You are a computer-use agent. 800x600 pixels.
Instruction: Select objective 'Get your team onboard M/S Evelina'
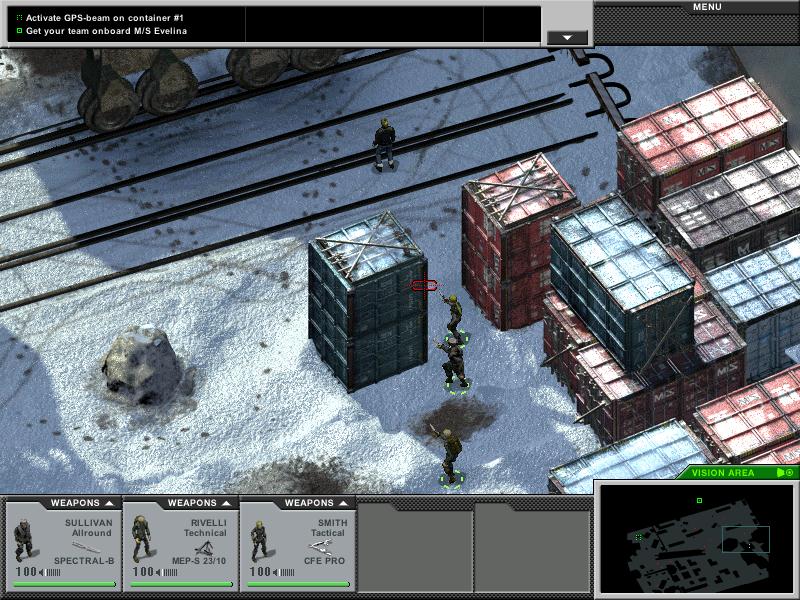(106, 31)
